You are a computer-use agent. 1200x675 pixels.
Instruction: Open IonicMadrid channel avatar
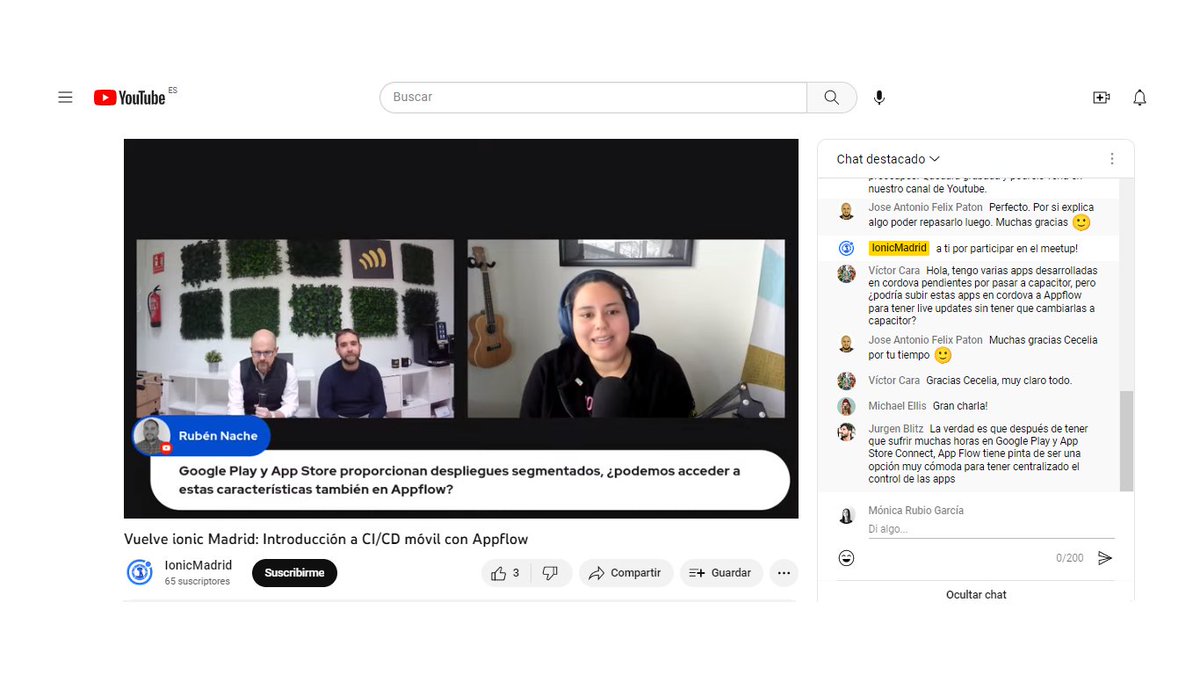(140, 572)
